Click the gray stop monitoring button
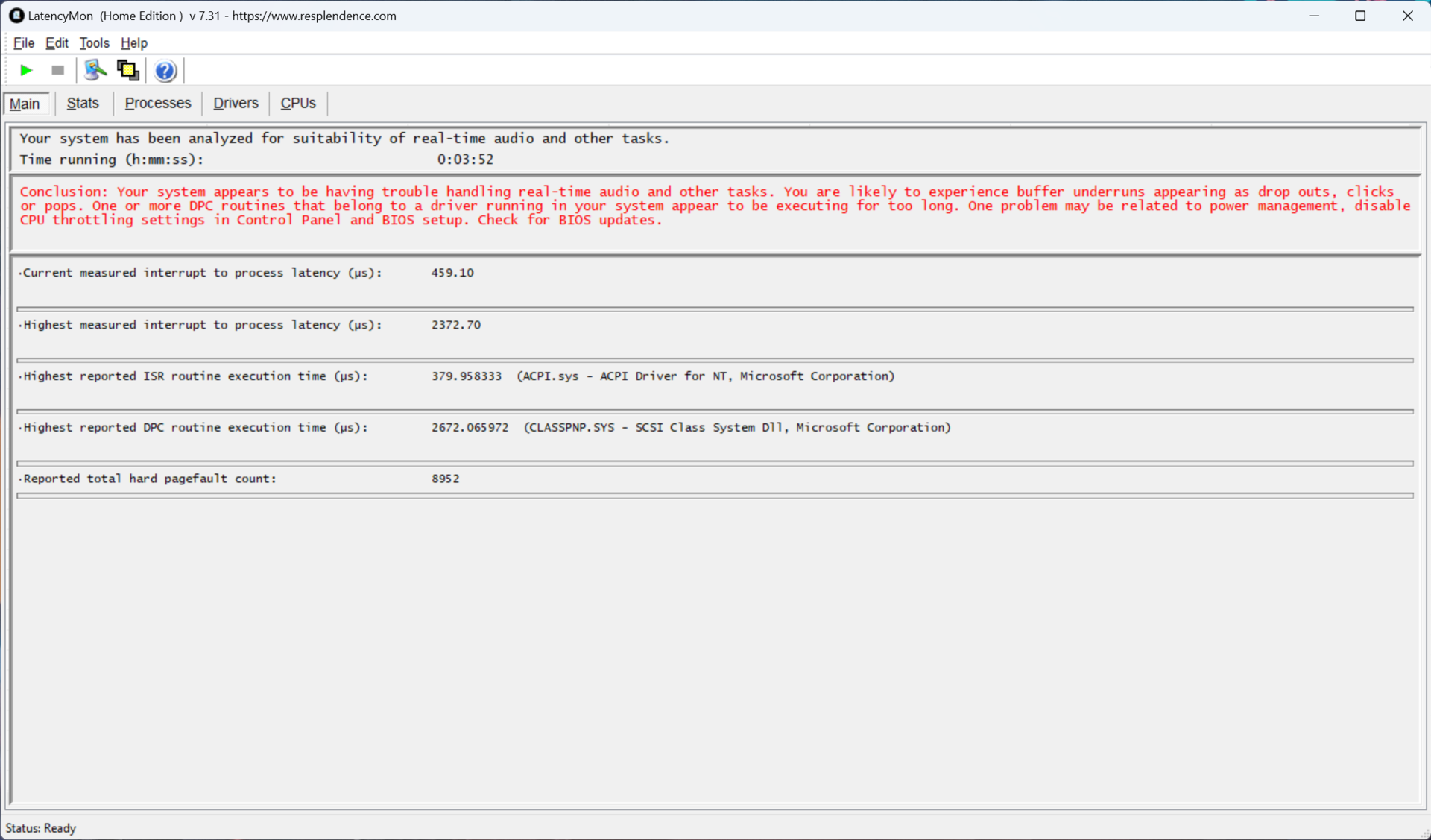 tap(57, 70)
